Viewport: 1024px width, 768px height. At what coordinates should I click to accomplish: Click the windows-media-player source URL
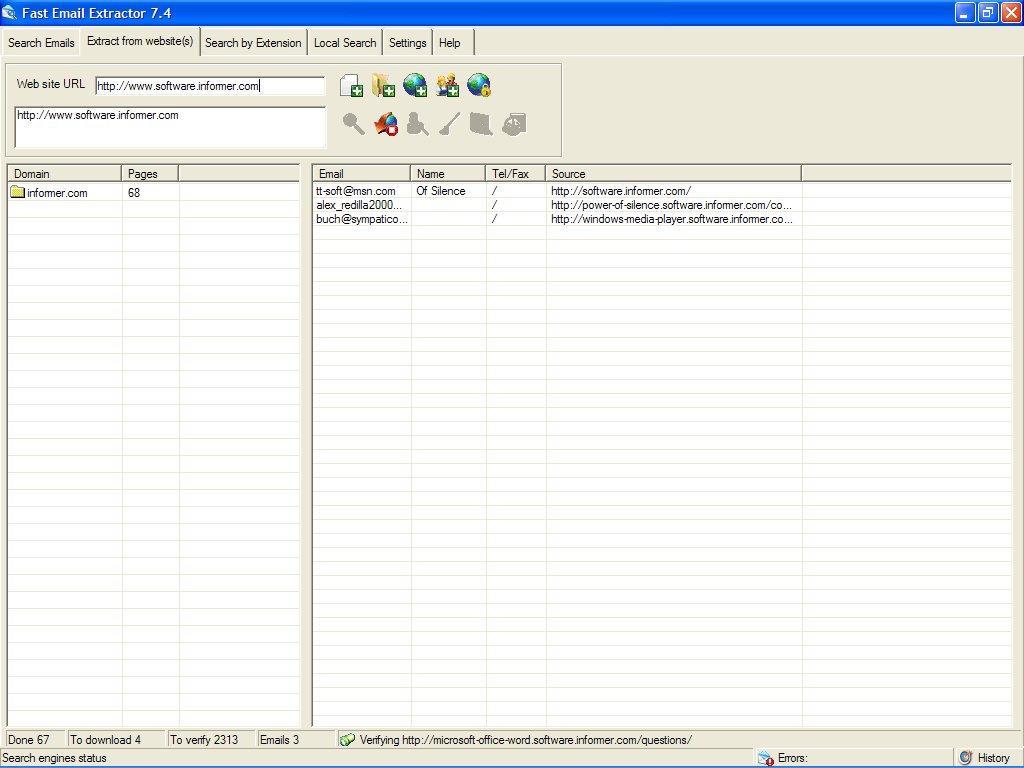click(x=672, y=219)
